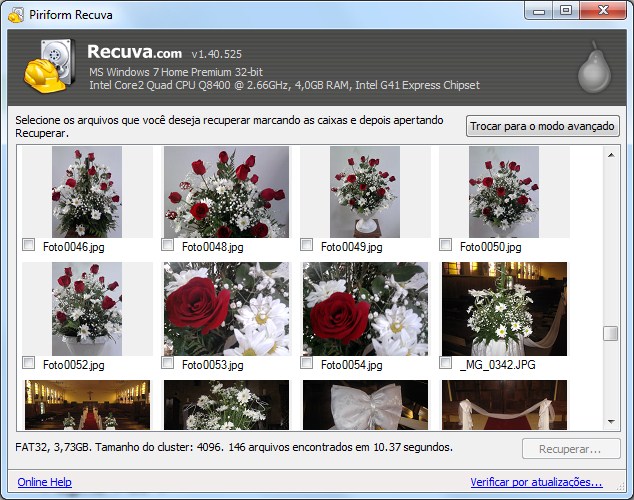Select the white daisies dark background thumbnail

click(226, 405)
